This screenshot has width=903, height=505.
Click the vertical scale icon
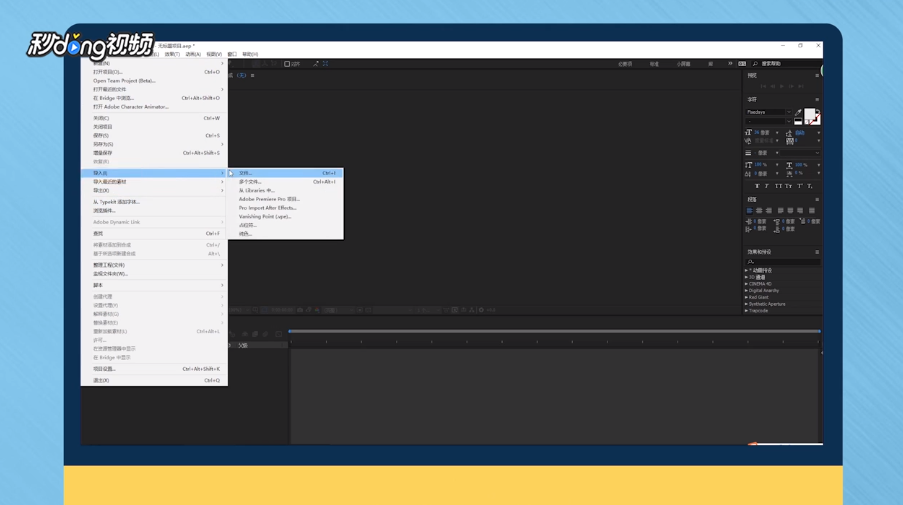(x=749, y=165)
